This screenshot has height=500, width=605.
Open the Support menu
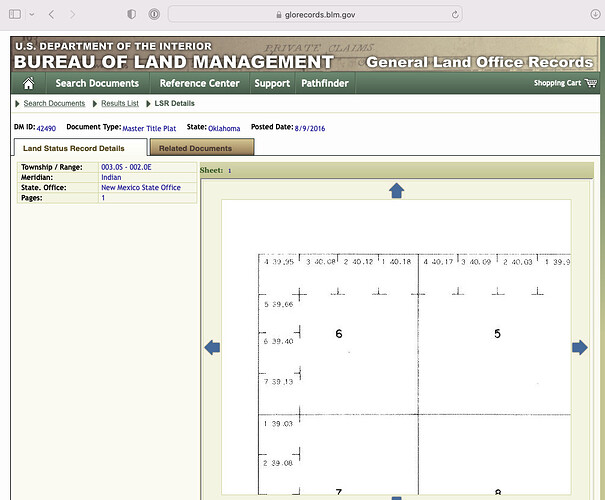tap(272, 83)
